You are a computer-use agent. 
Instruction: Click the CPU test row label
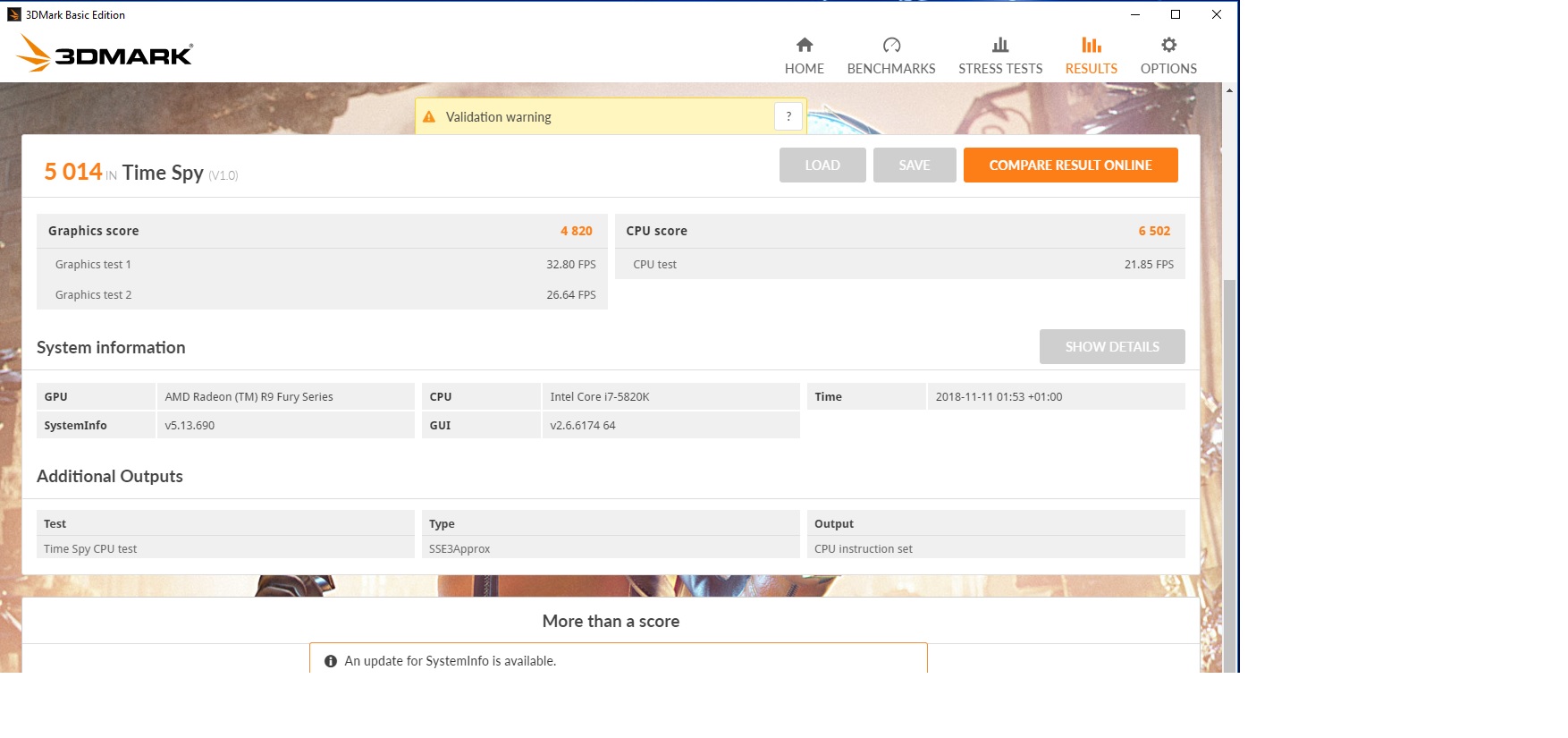[654, 265]
